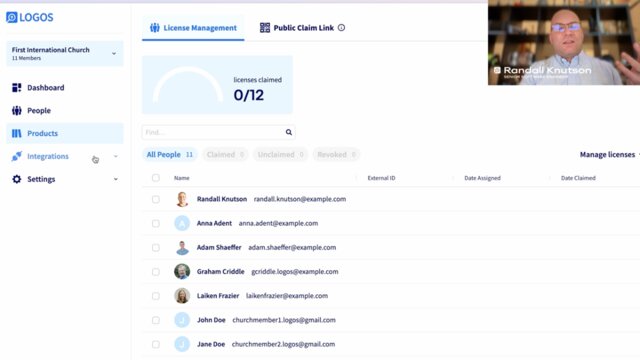Check the Adam Shaeffer row checkbox
This screenshot has height=360, width=640.
tap(156, 247)
